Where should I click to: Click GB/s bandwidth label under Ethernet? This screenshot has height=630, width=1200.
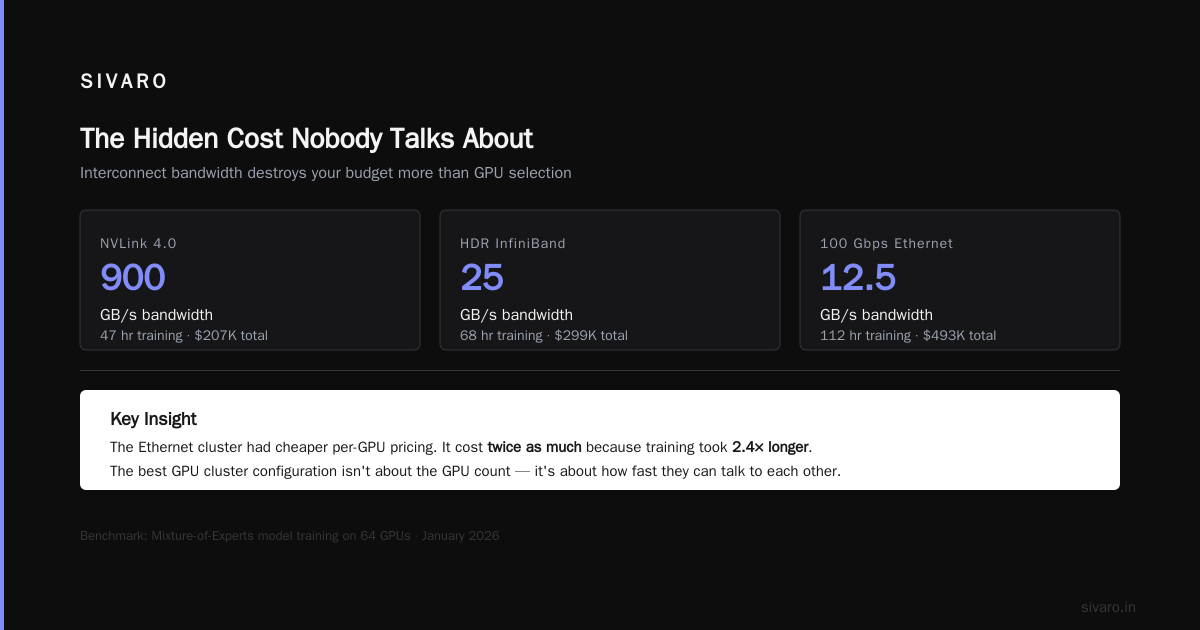click(876, 315)
